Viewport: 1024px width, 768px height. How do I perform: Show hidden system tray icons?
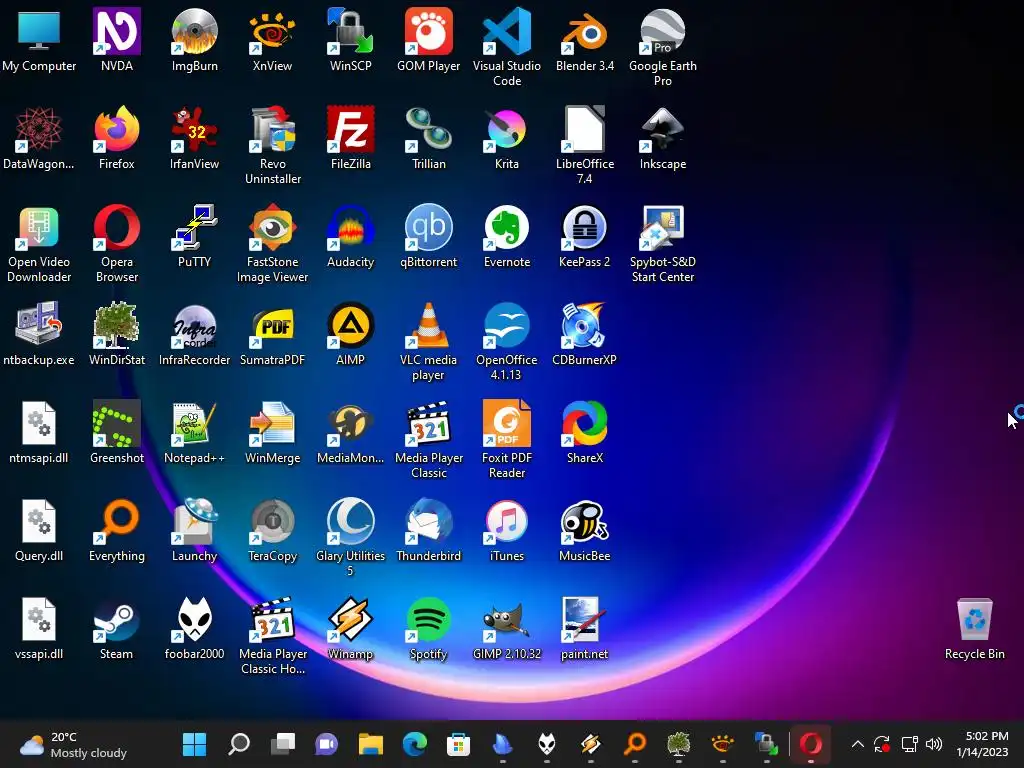[x=857, y=744]
